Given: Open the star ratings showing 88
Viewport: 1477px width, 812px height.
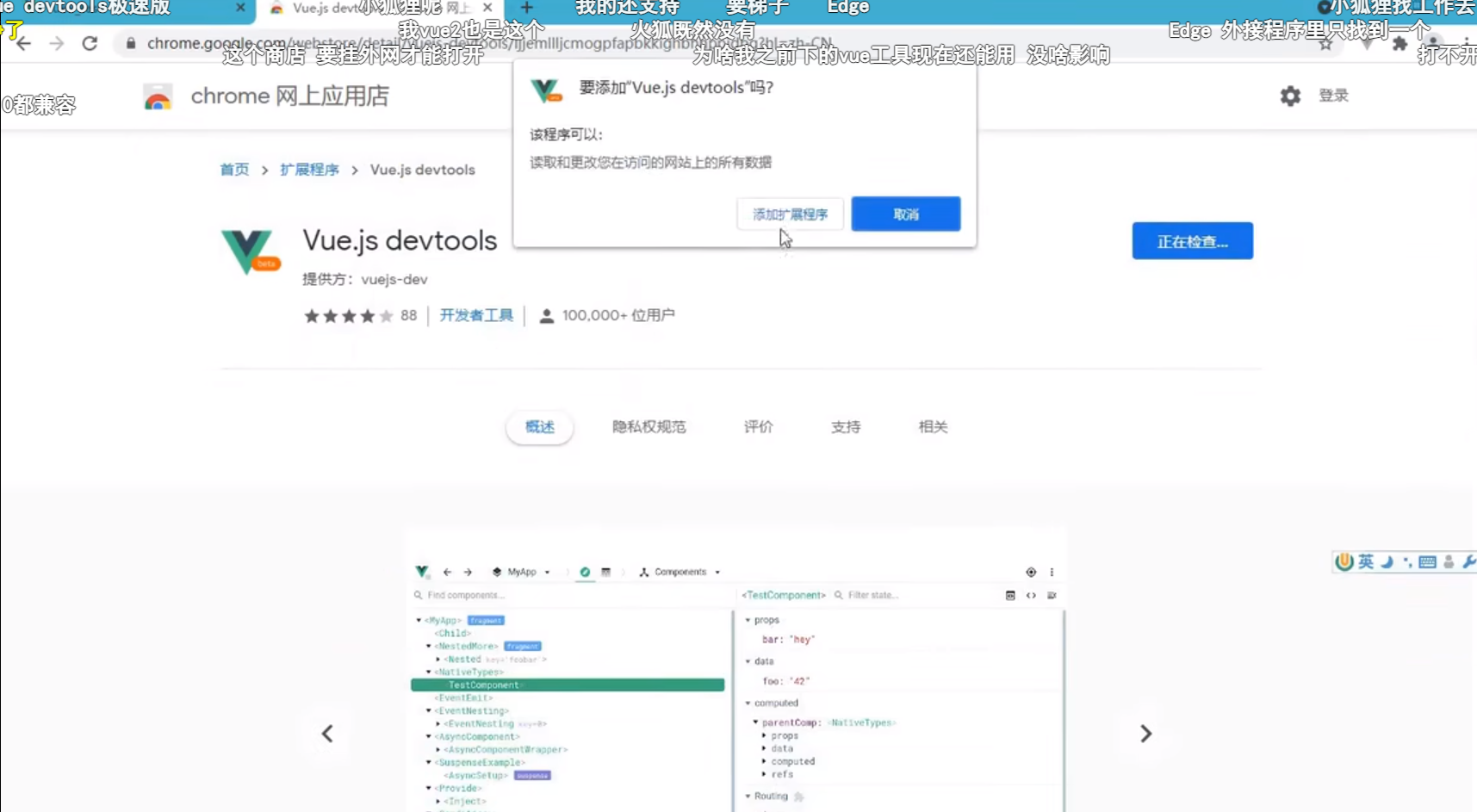Looking at the screenshot, I should [360, 316].
